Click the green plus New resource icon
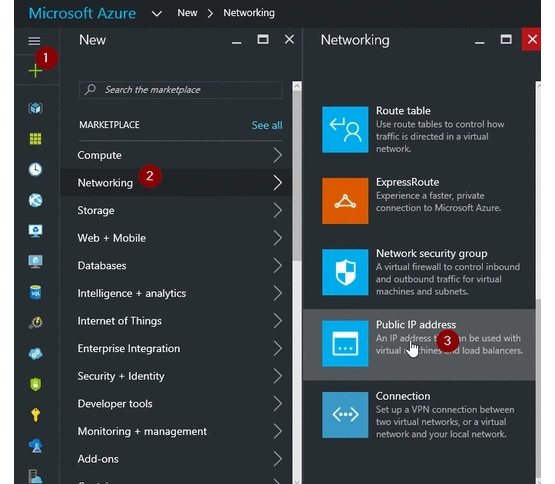The image size is (555, 484). [x=35, y=71]
